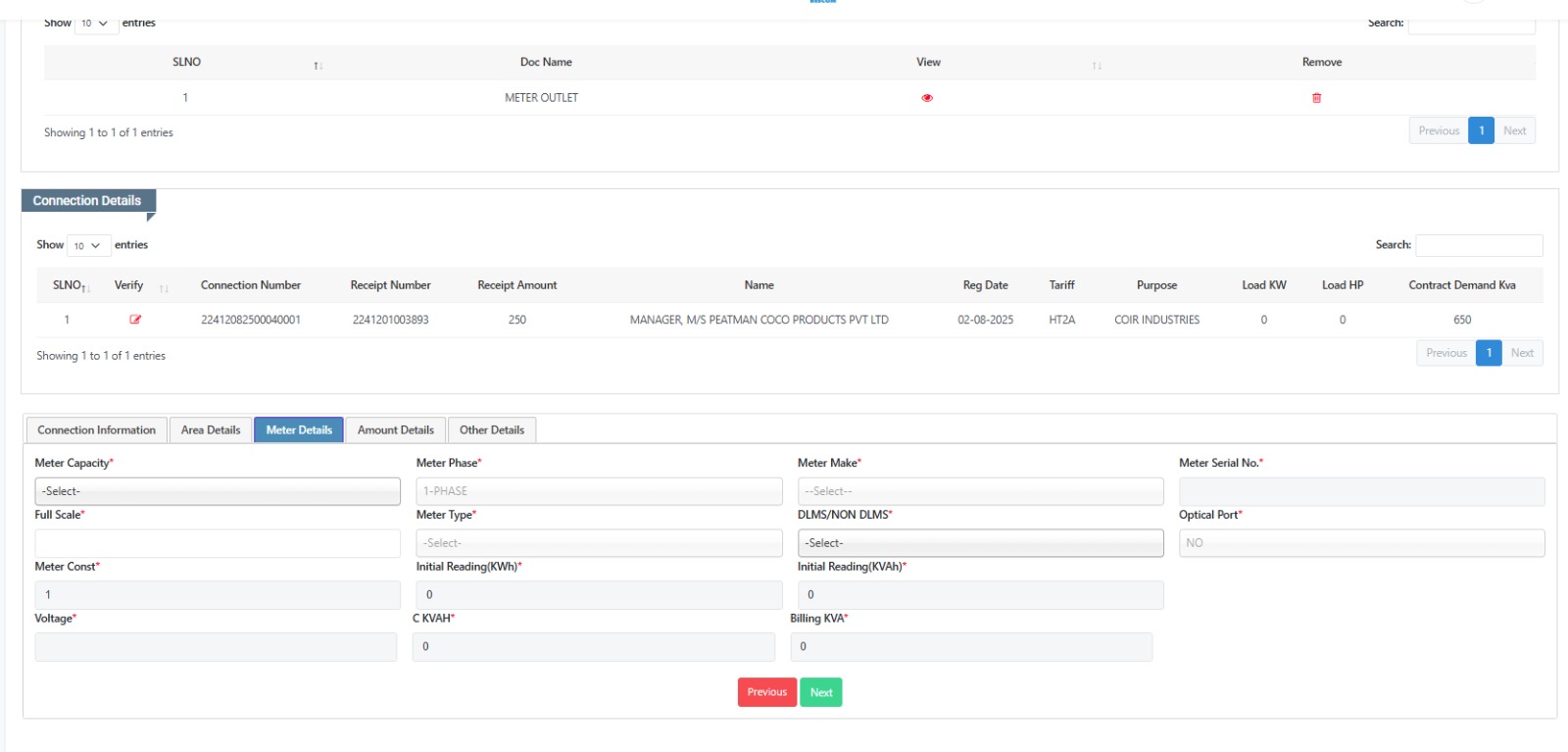Change Connection Details entries per page
This screenshot has height=752, width=1568.
click(x=87, y=245)
